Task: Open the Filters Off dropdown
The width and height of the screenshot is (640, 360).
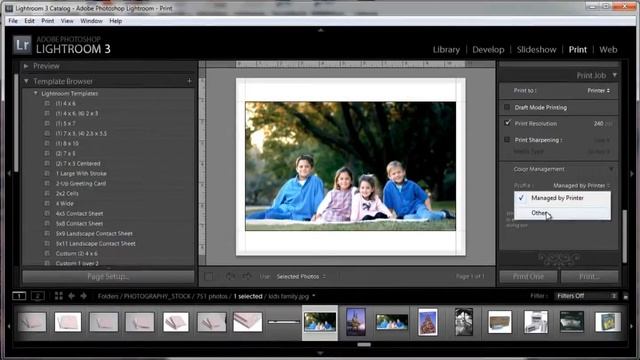Action: [x=586, y=296]
